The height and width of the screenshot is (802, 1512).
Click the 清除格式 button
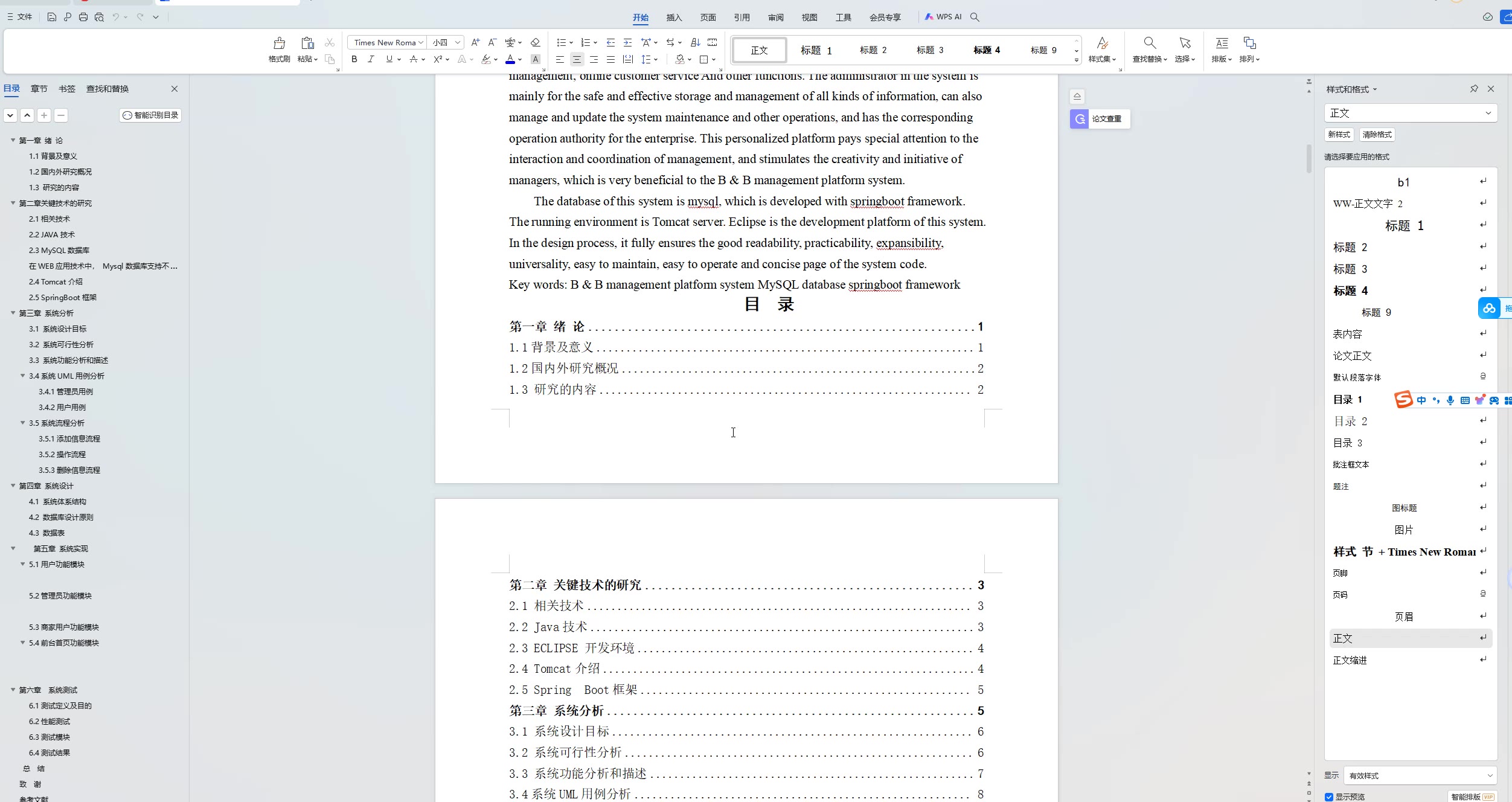1377,135
